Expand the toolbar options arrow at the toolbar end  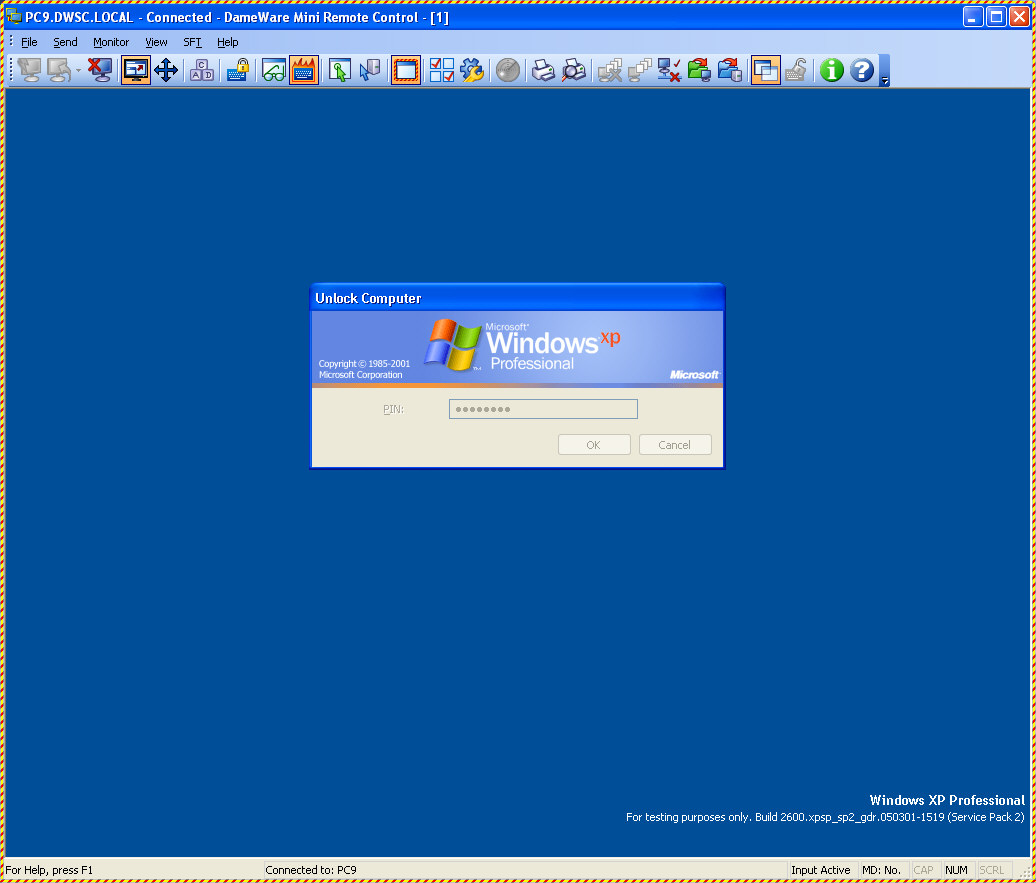coord(885,71)
